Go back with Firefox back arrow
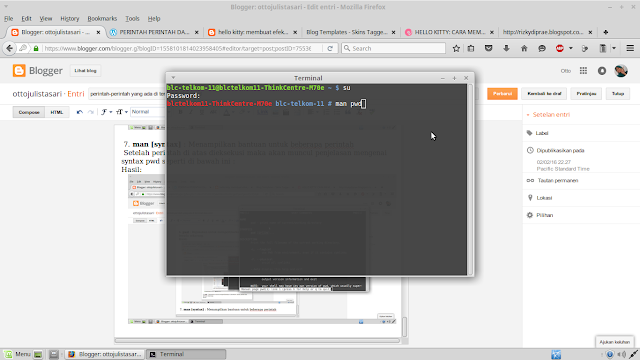This screenshot has height=360, width=640. [9, 48]
